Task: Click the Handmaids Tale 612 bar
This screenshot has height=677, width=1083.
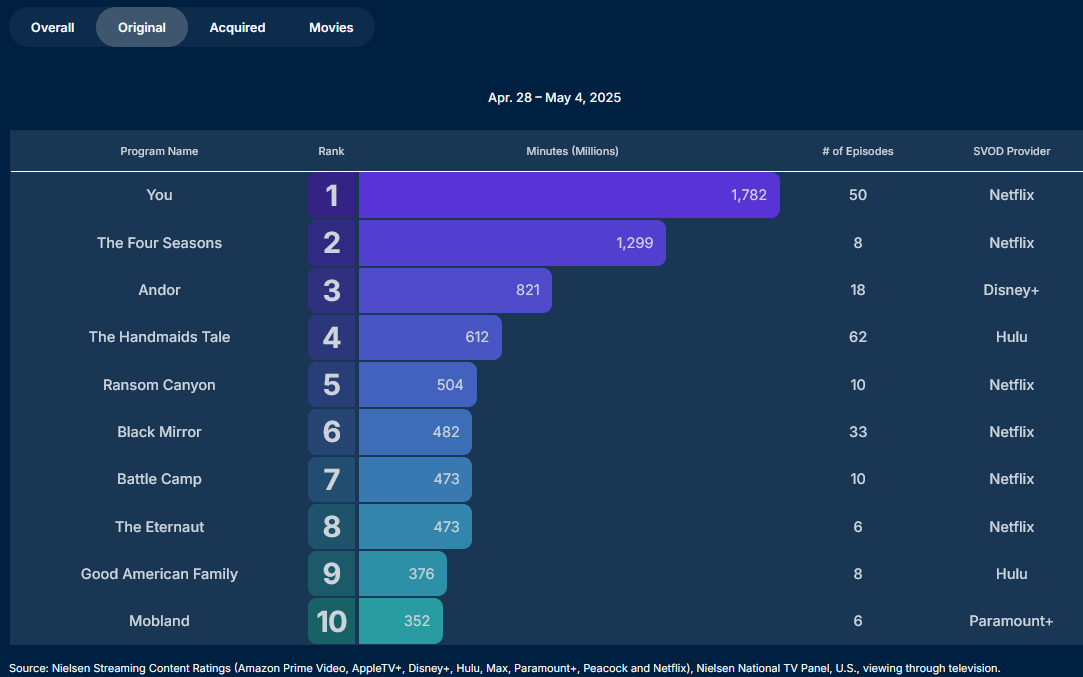Action: pyautogui.click(x=430, y=337)
